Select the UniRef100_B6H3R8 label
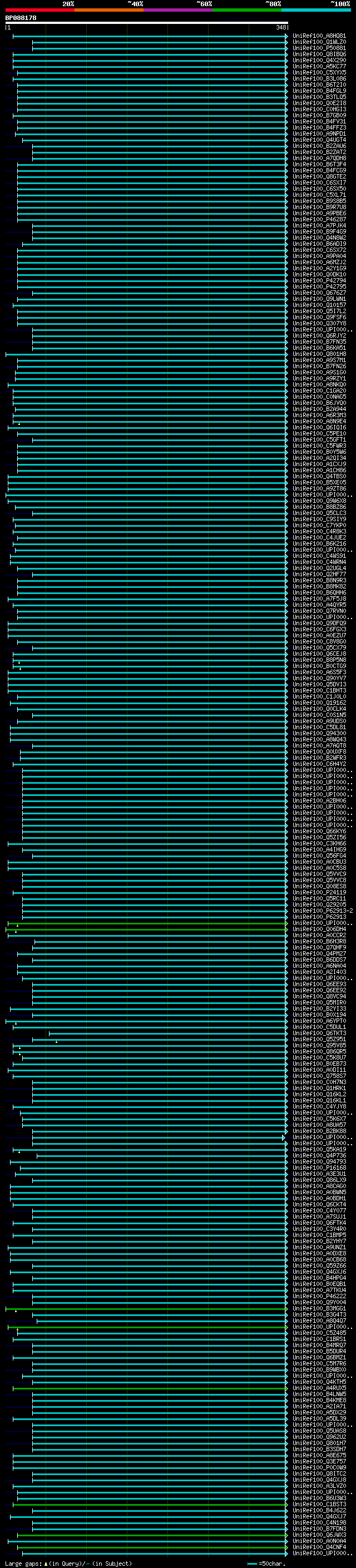 (x=319, y=941)
